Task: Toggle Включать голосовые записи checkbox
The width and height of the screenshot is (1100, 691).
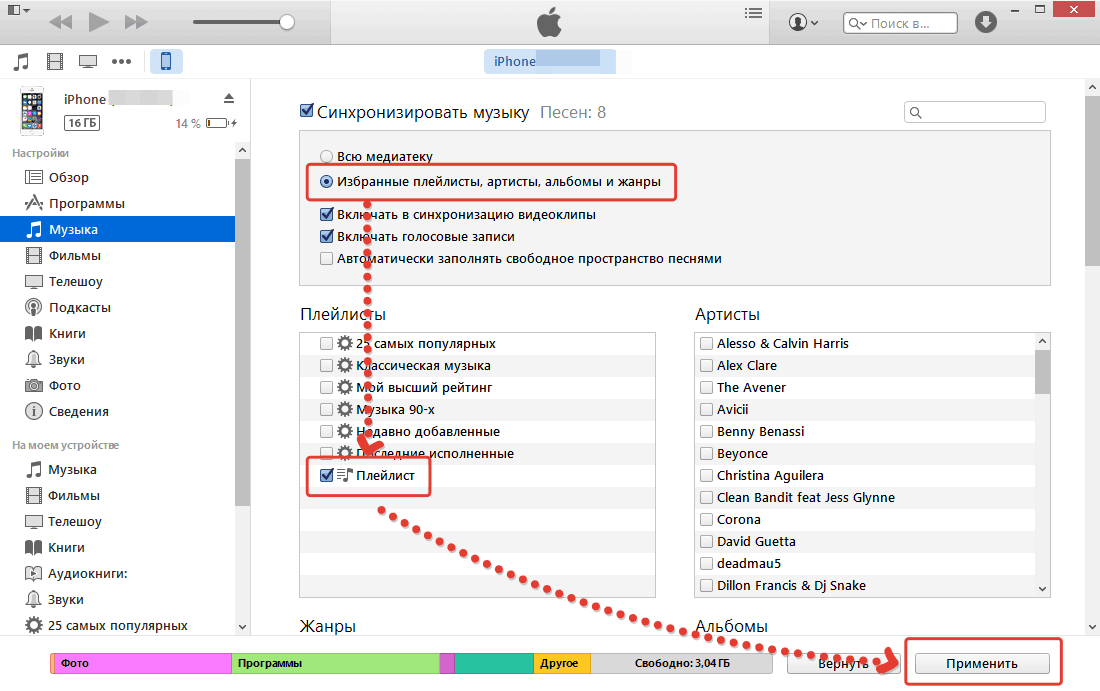Action: (326, 236)
